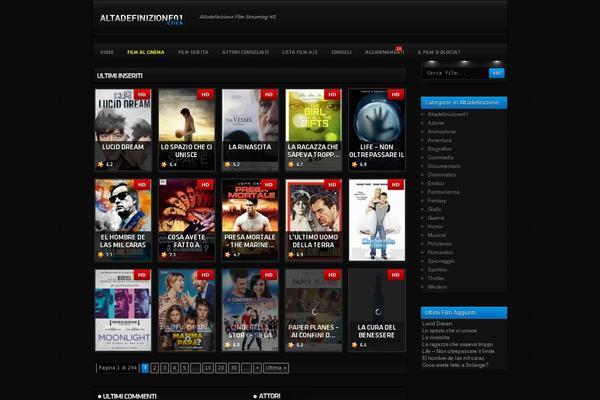The height and width of the screenshot is (400, 600).
Task: Select the Western category
Action: click(437, 287)
